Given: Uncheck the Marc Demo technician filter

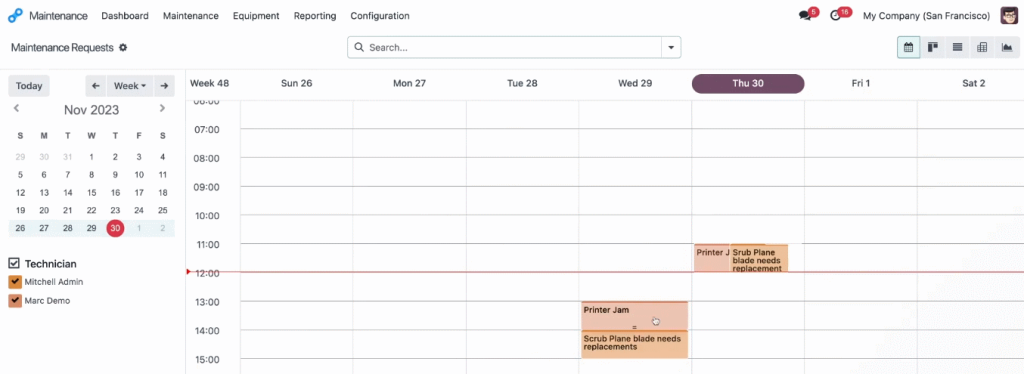Looking at the screenshot, I should pos(15,301).
